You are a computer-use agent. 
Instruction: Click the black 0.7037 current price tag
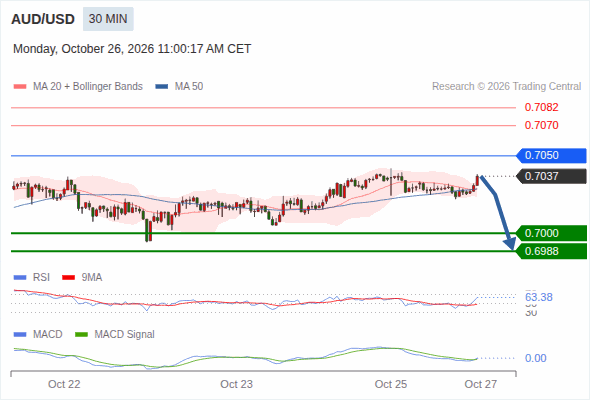tap(551, 176)
